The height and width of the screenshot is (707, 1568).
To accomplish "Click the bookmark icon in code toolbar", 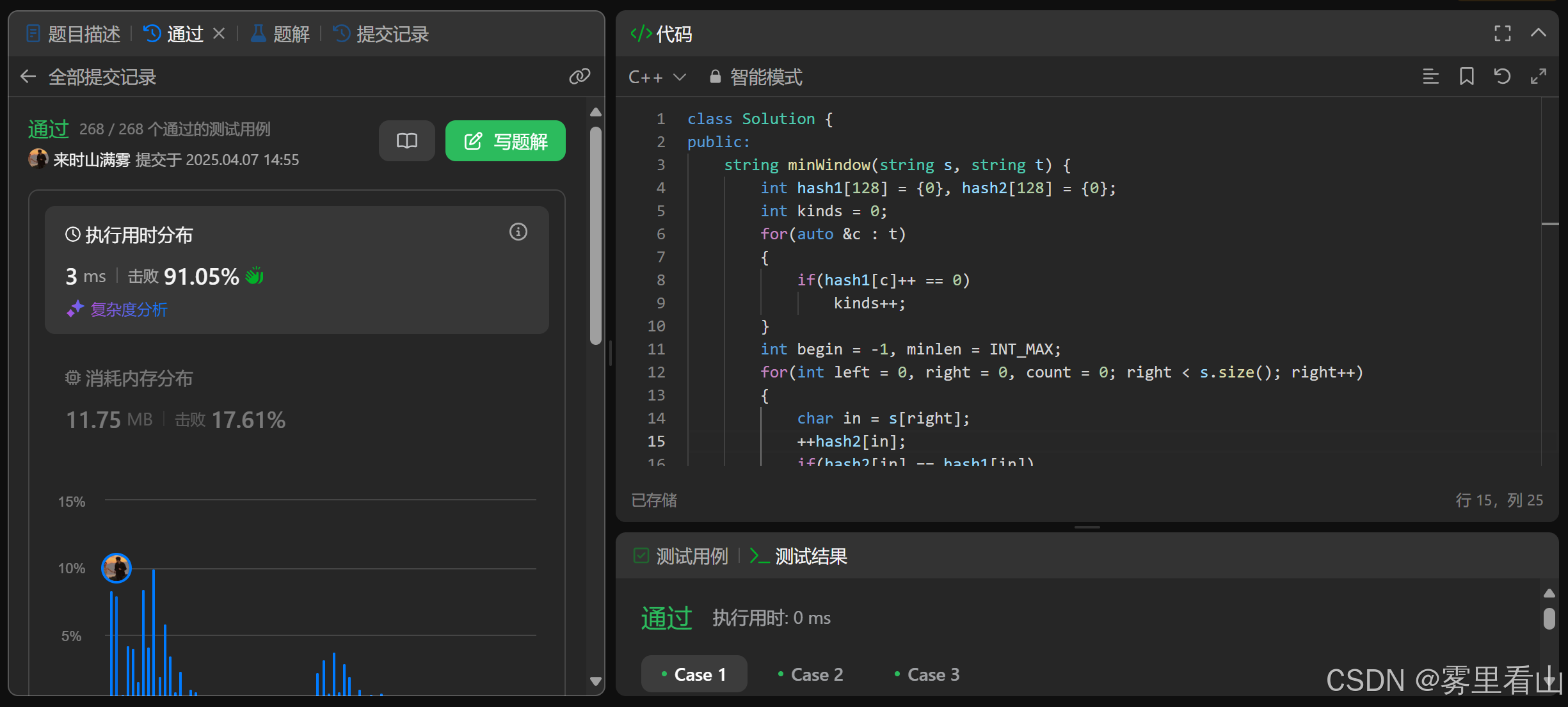I will click(x=1466, y=77).
